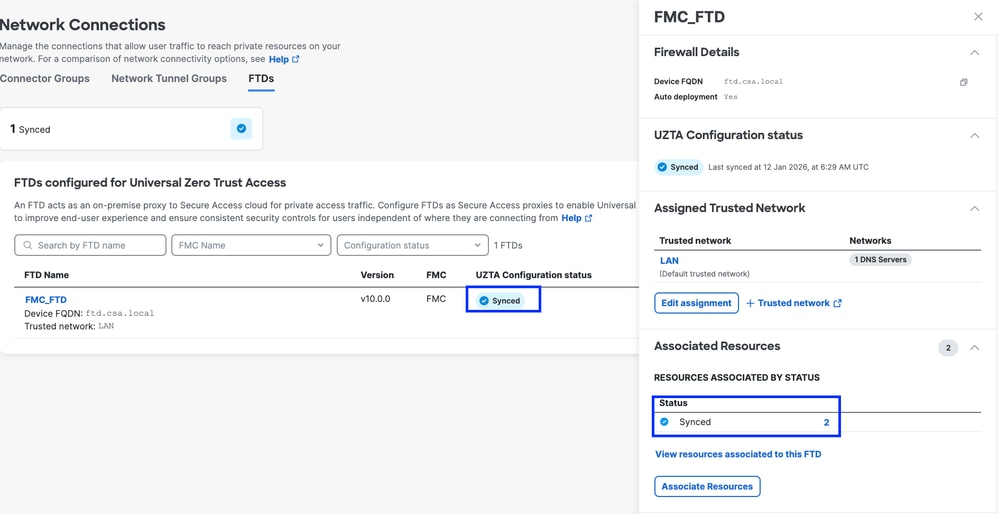Collapse the Associated Resources section
Image resolution: width=998 pixels, height=514 pixels.
point(974,348)
